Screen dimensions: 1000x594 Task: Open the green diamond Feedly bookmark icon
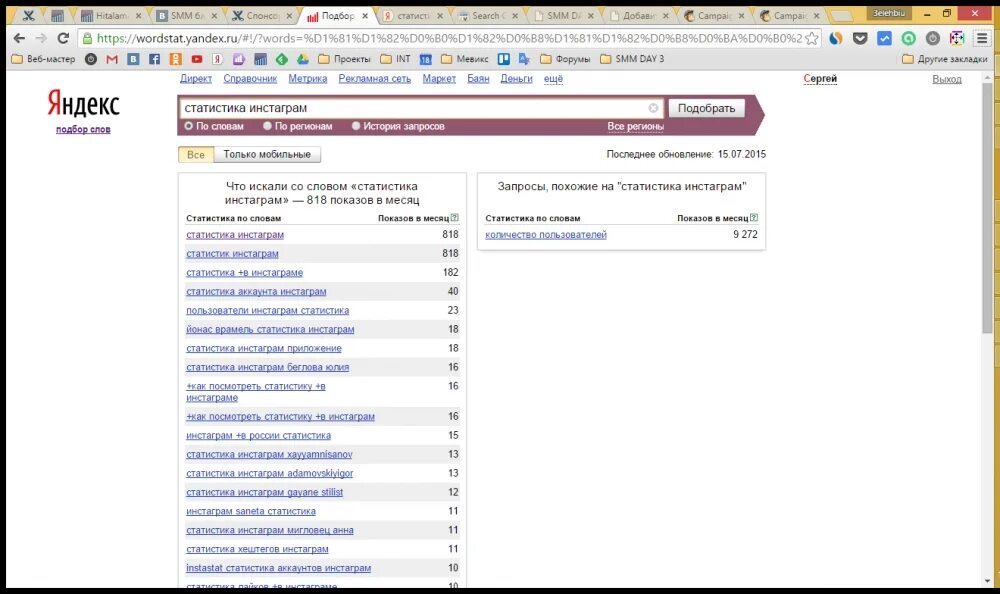(281, 59)
